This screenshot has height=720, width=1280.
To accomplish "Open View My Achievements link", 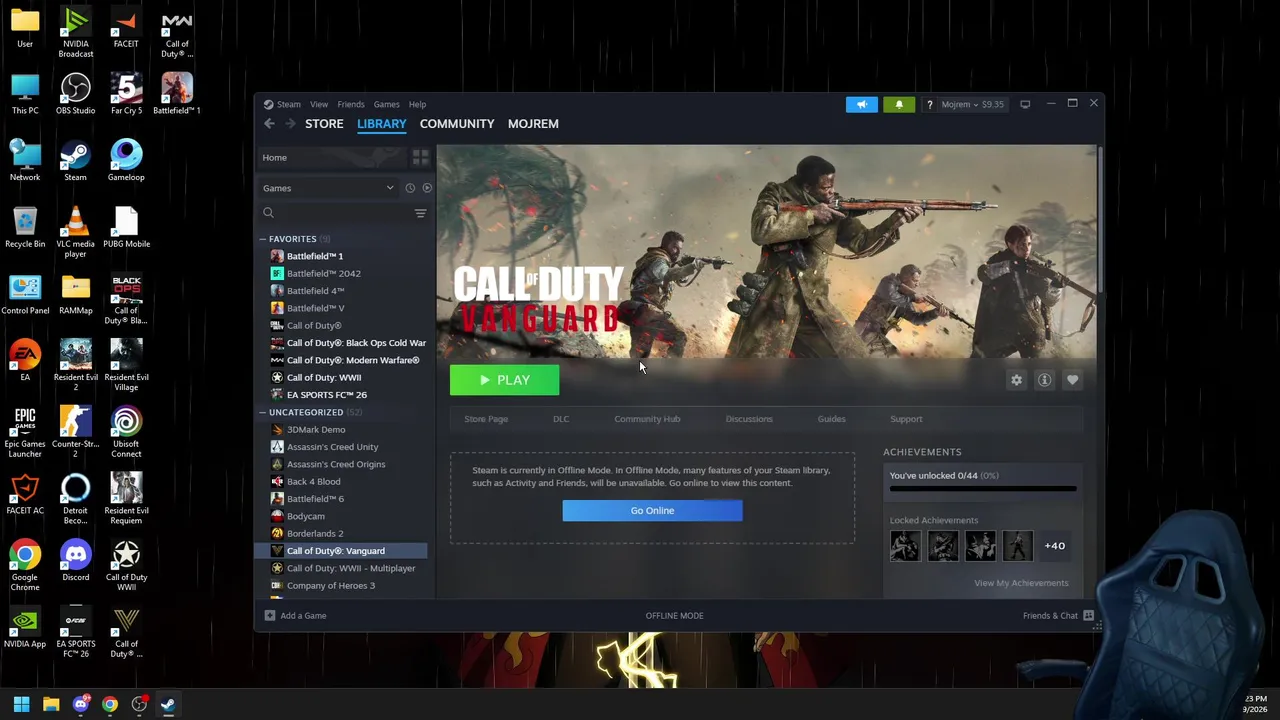I will pos(1021,583).
